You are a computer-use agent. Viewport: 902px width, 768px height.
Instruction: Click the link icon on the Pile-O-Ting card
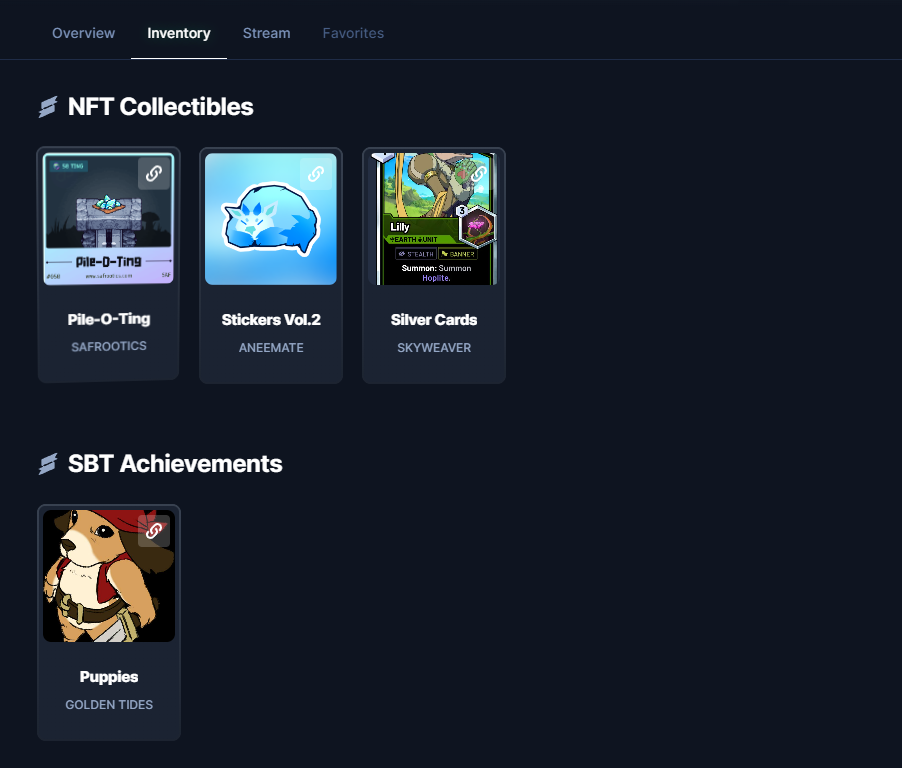coord(154,174)
